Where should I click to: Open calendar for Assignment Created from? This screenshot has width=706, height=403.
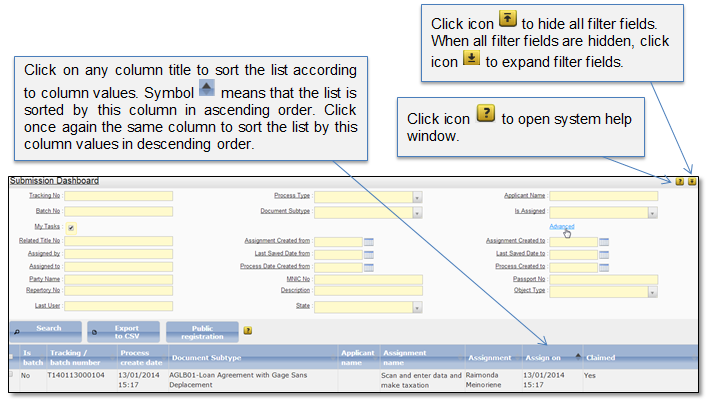pyautogui.click(x=368, y=241)
